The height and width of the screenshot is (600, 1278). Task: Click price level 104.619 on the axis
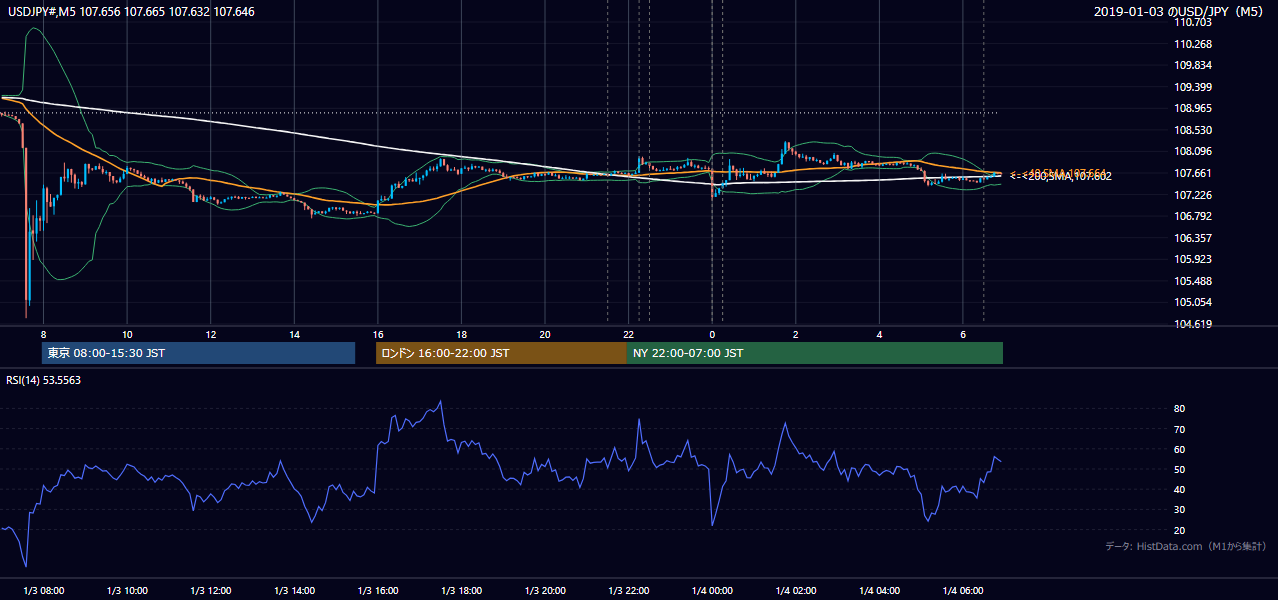(1193, 324)
